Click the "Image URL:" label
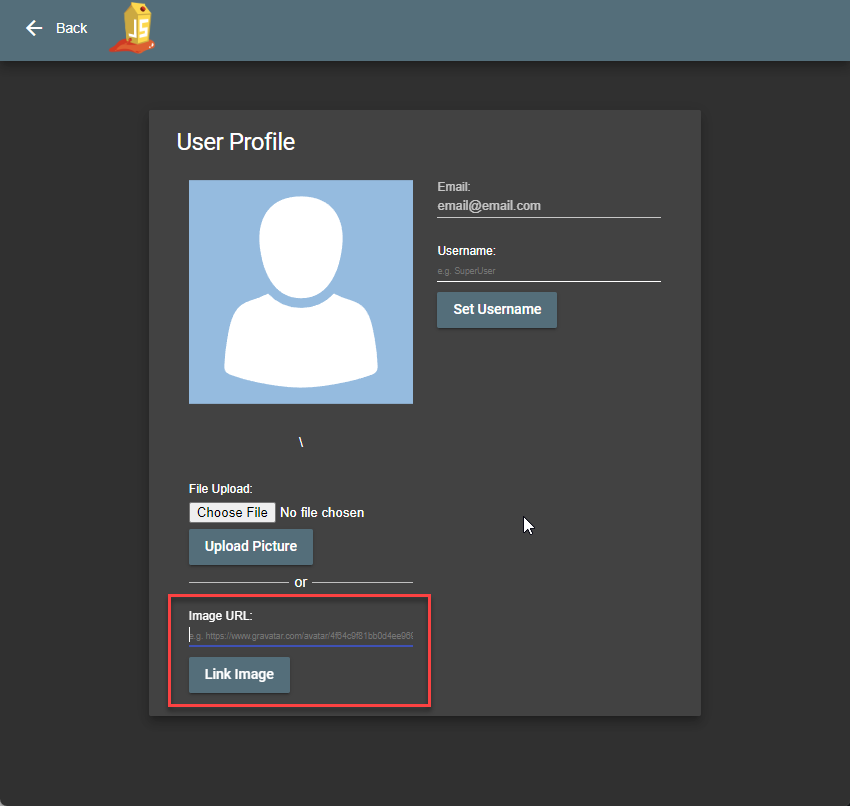The height and width of the screenshot is (806, 850). (x=221, y=615)
